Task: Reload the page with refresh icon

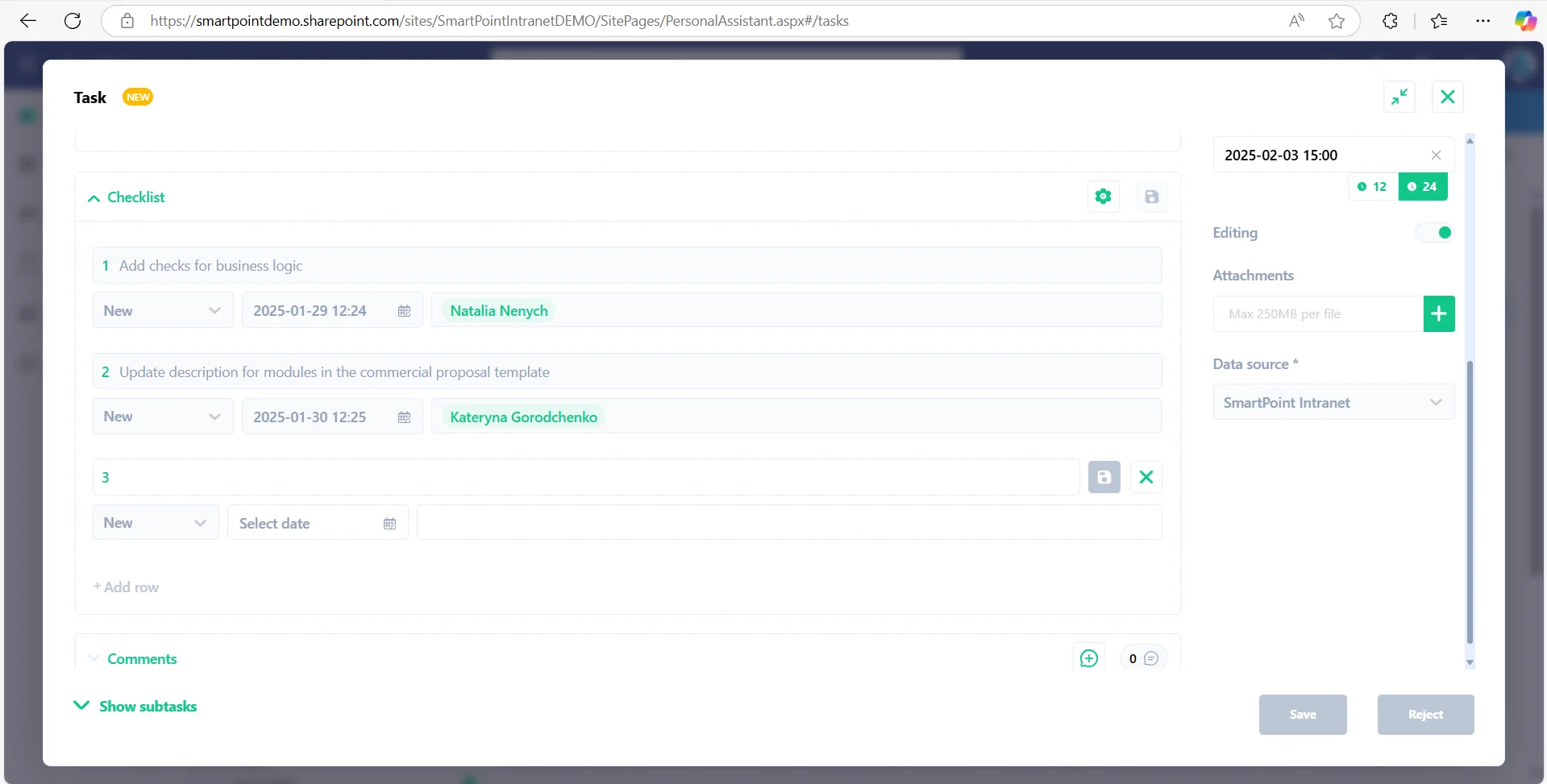Action: pos(73,21)
